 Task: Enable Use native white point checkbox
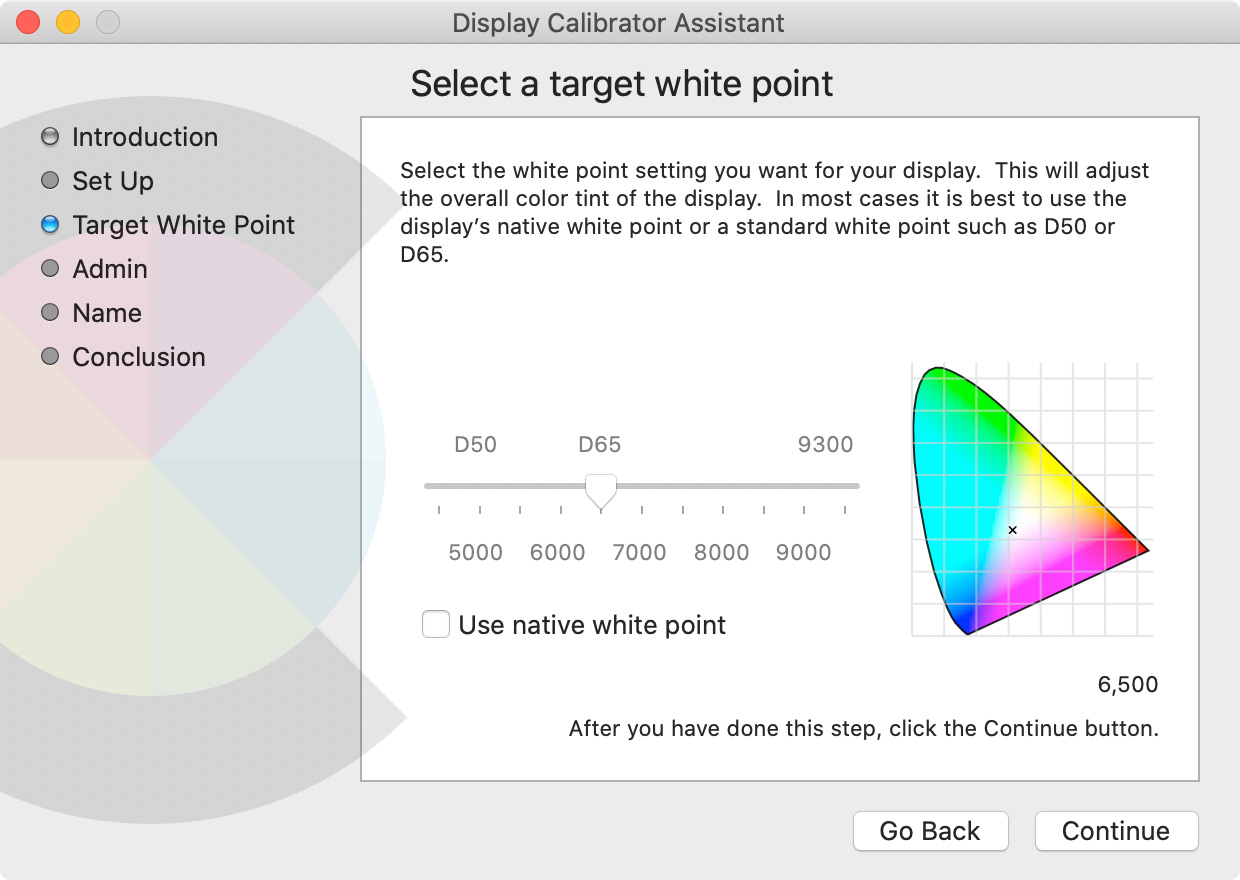[x=436, y=625]
